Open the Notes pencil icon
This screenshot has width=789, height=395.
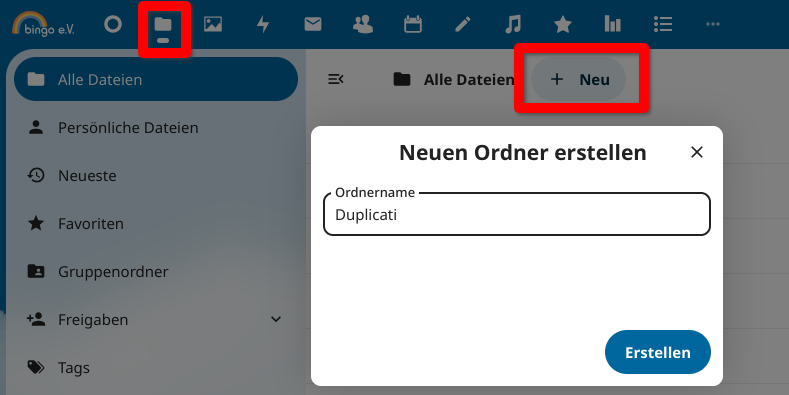click(463, 24)
